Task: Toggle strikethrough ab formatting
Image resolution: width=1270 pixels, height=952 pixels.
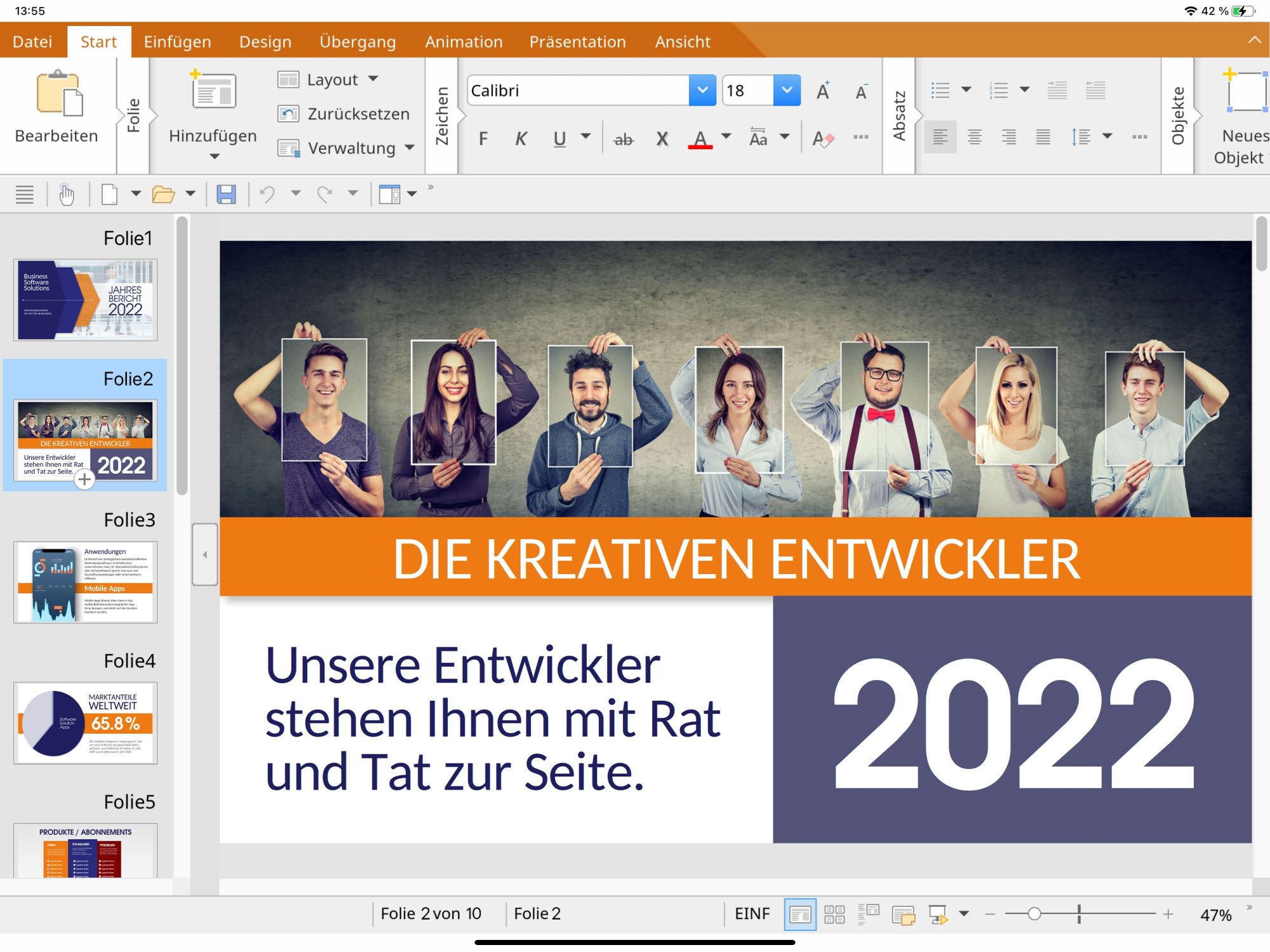Action: 624,138
